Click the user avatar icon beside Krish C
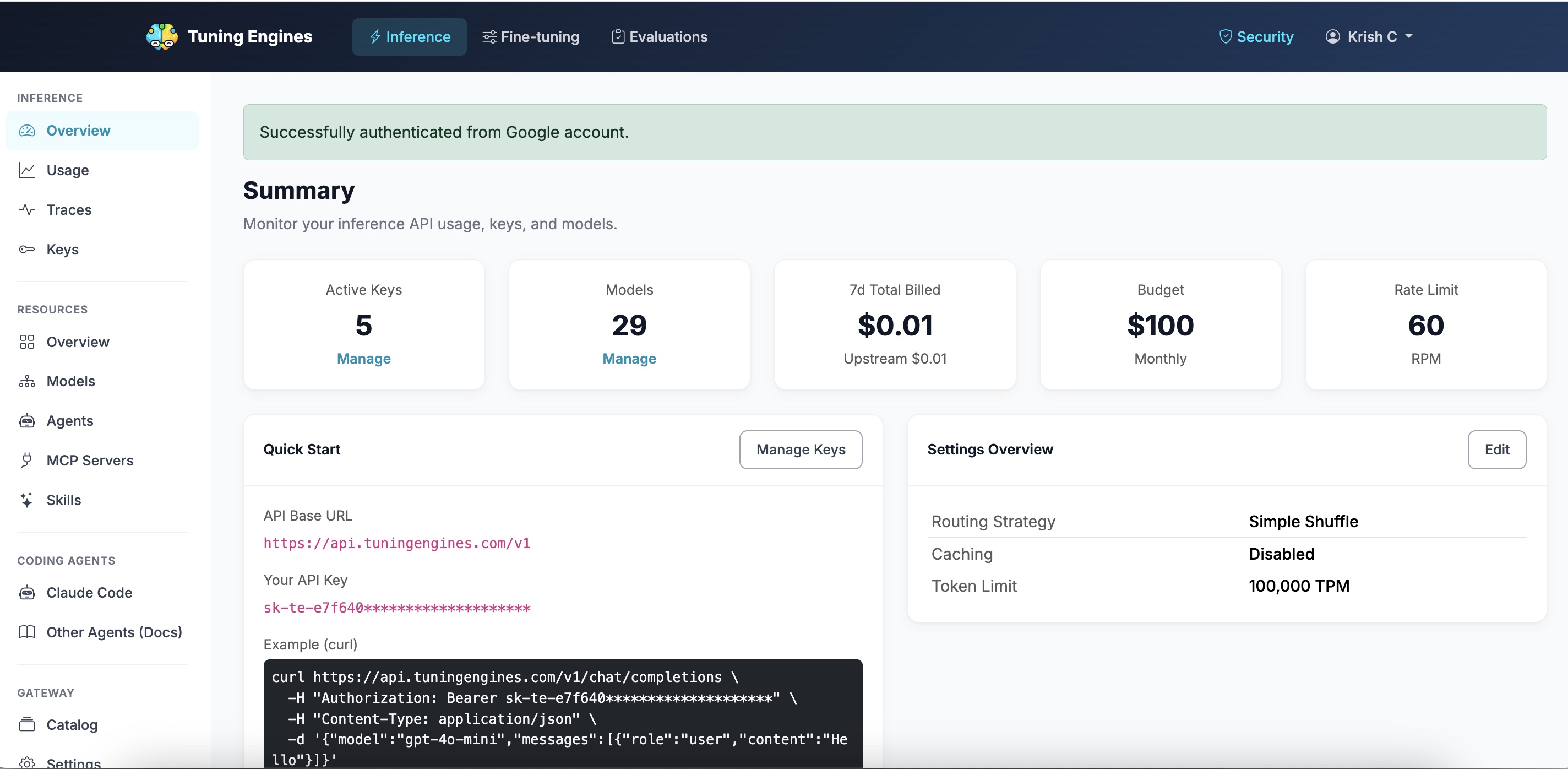Image resolution: width=1568 pixels, height=769 pixels. pyautogui.click(x=1332, y=36)
